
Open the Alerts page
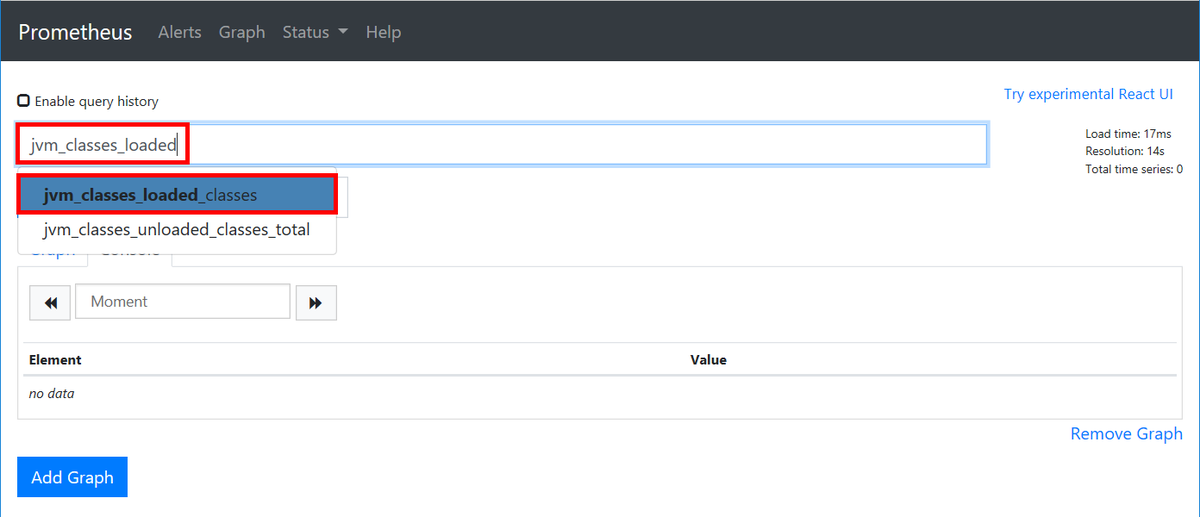click(180, 32)
